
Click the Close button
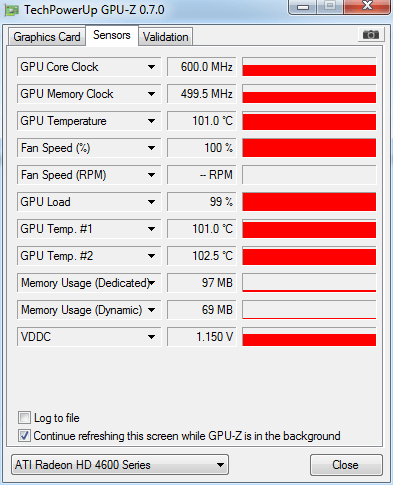tap(346, 465)
